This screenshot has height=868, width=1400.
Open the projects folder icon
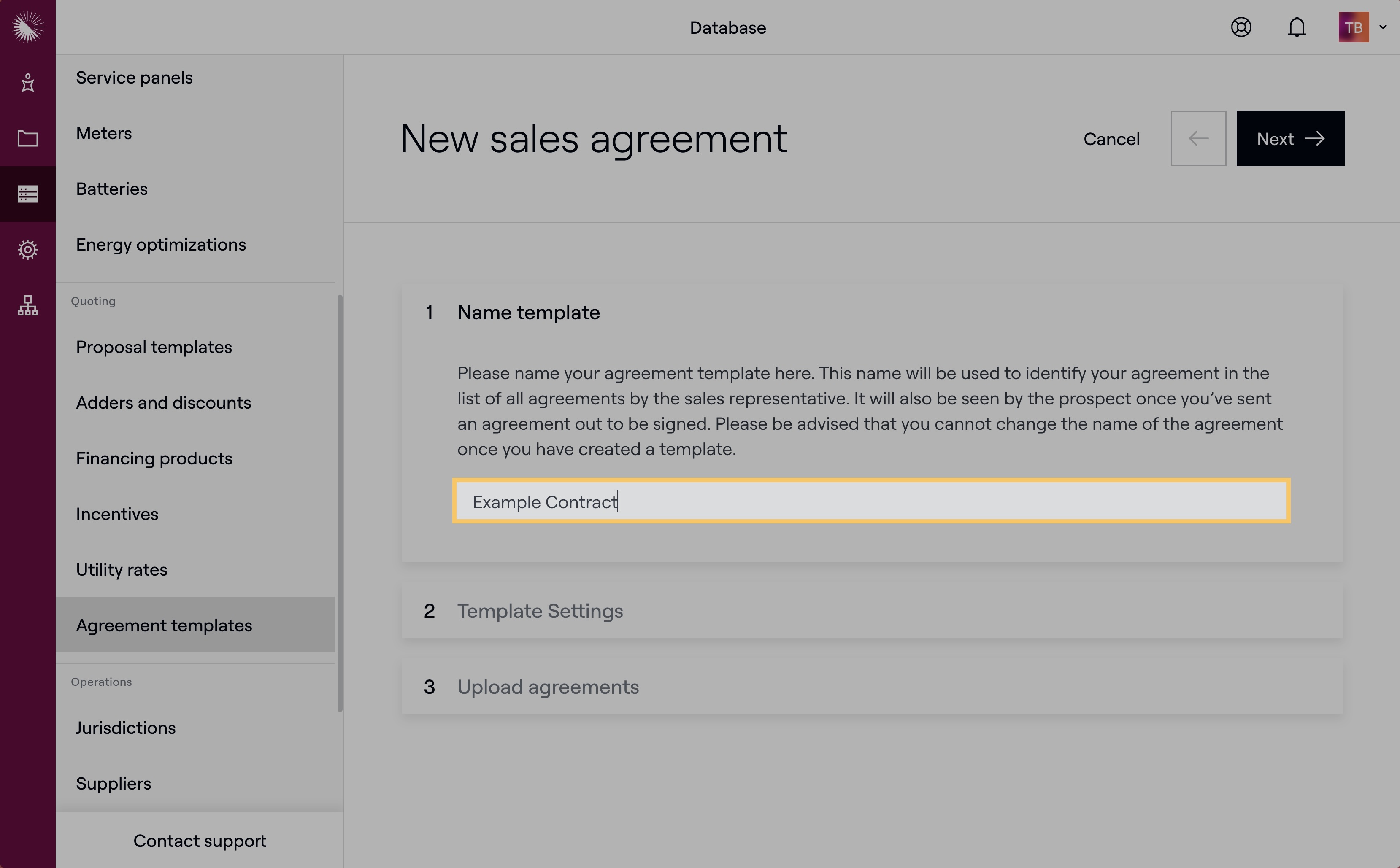[x=27, y=138]
